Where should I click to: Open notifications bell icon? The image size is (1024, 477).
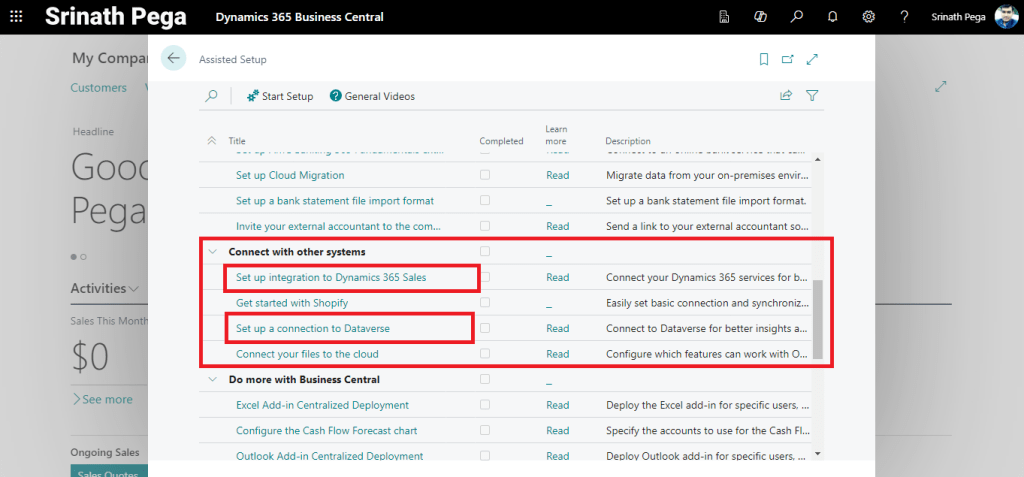pyautogui.click(x=832, y=17)
